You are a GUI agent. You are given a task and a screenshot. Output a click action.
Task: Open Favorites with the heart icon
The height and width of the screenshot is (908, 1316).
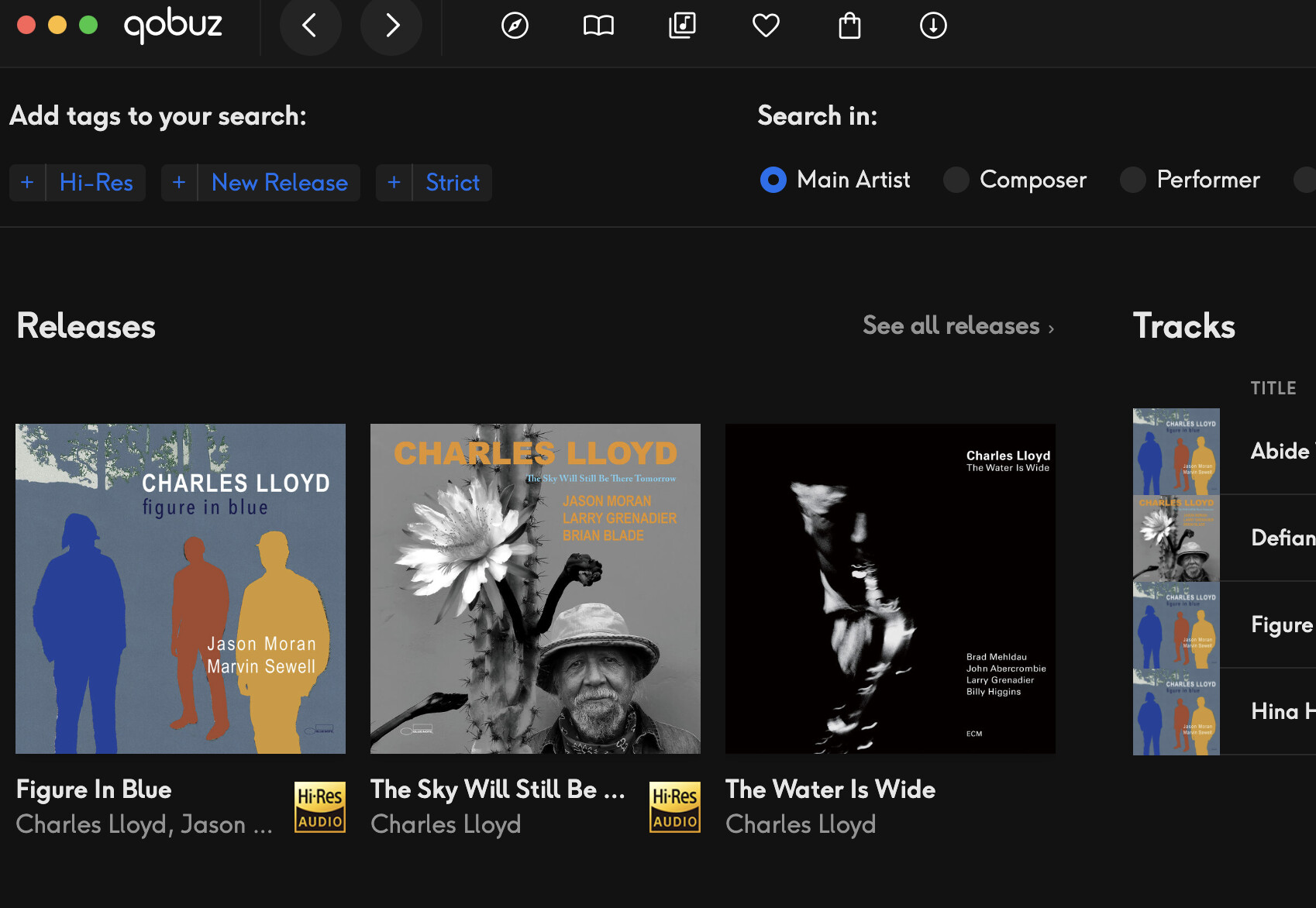766,26
